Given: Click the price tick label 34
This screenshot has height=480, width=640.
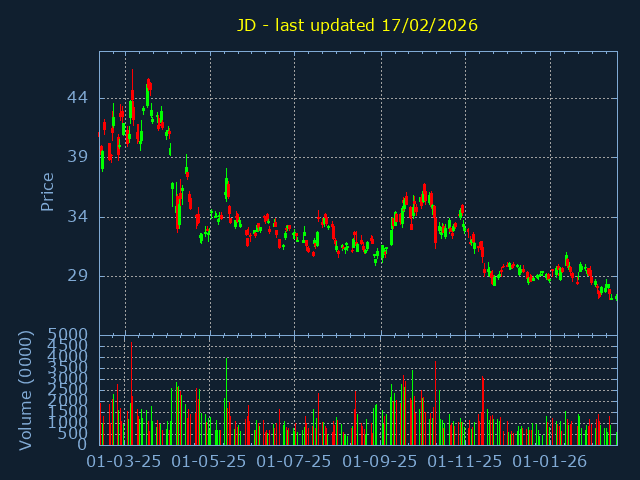Looking at the screenshot, I should 78,216.
